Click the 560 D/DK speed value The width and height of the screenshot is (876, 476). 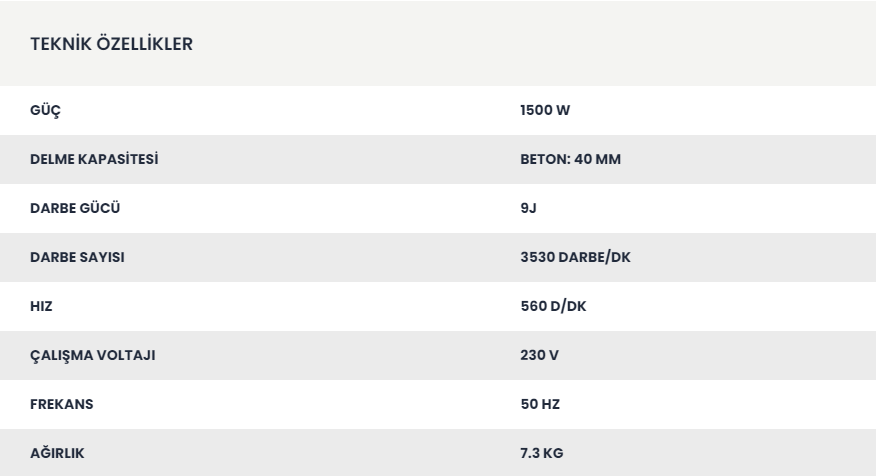point(553,306)
